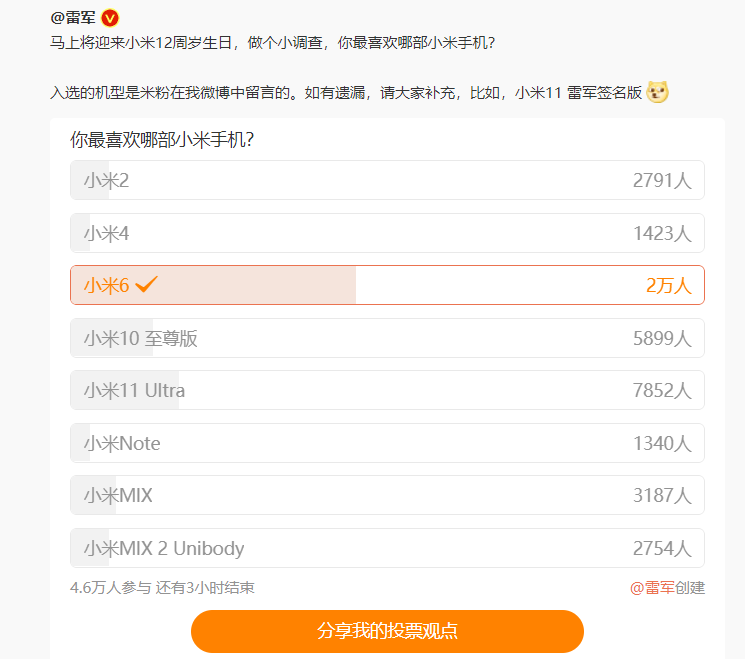
Task: Select the 小米4 poll option
Action: [387, 233]
